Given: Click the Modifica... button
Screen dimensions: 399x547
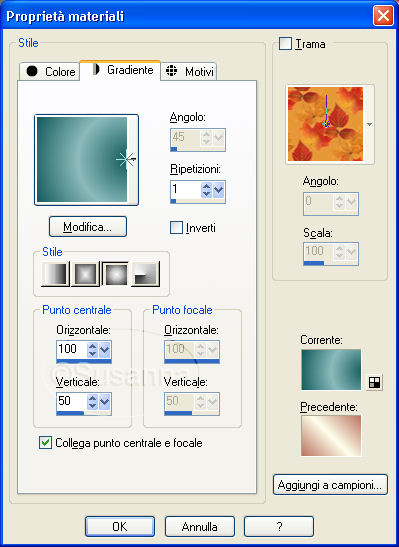Looking at the screenshot, I should click(88, 227).
